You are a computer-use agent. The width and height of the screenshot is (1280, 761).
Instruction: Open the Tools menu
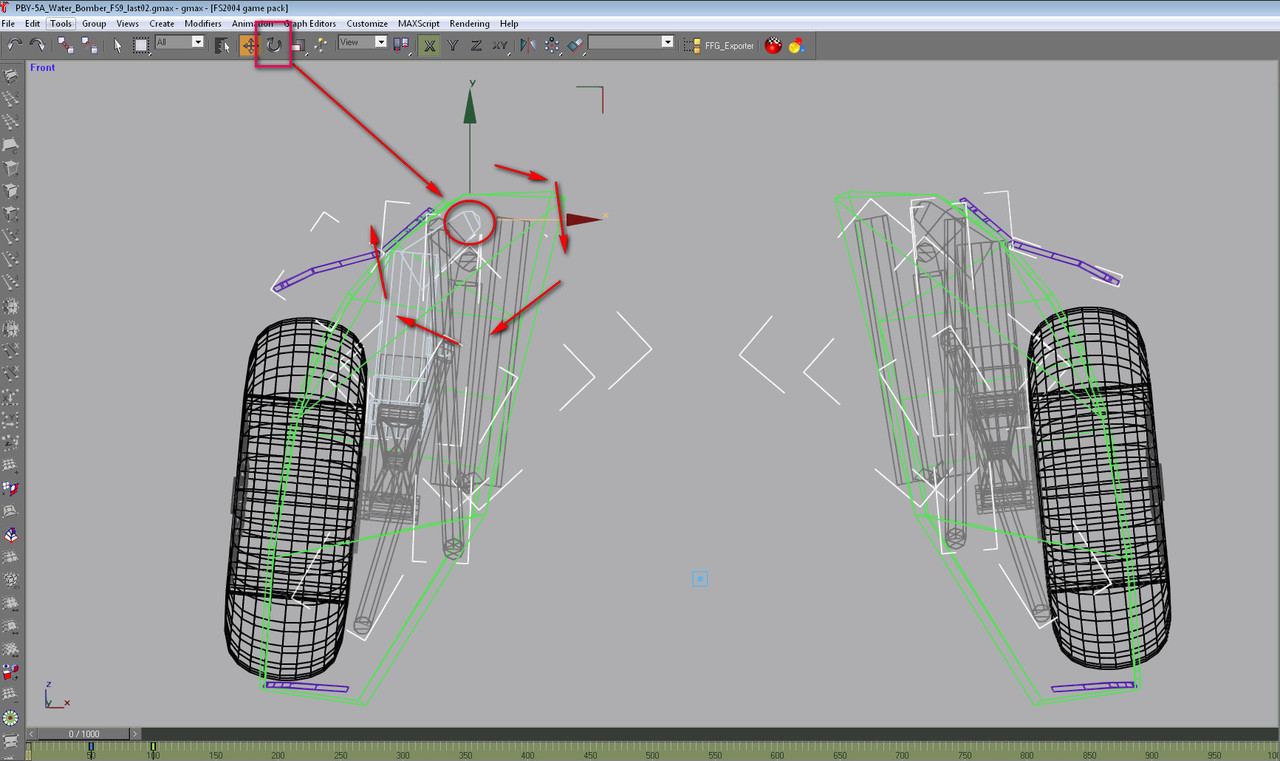pyautogui.click(x=61, y=23)
